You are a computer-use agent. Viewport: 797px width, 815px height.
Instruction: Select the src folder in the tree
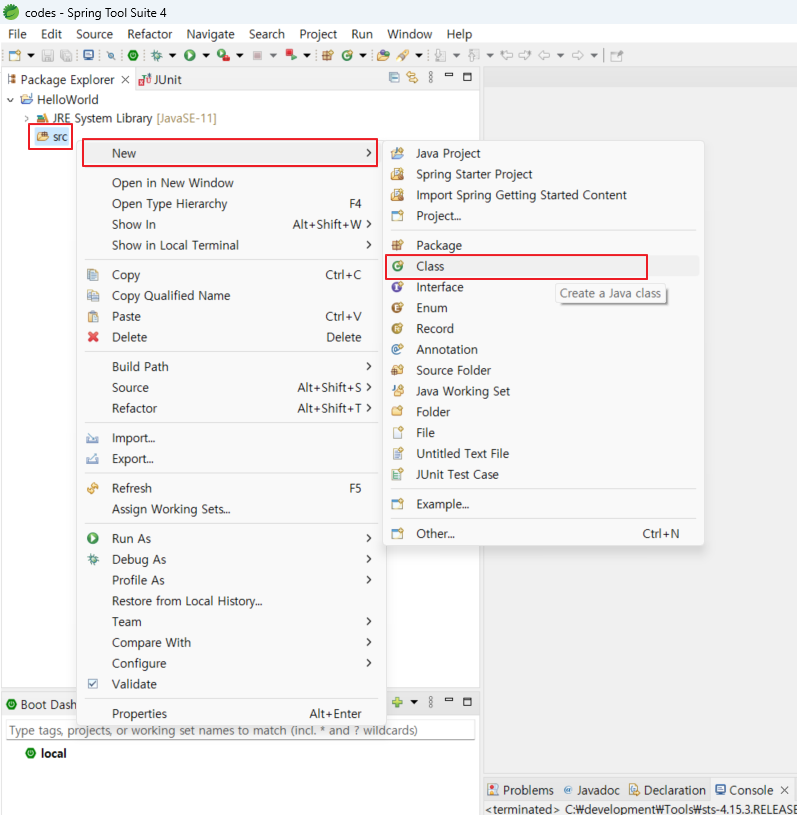[51, 137]
